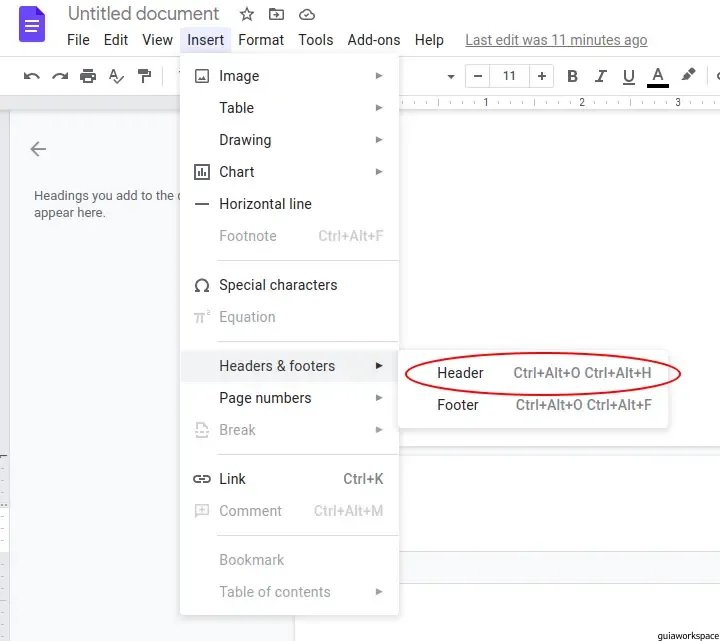Screen dimensions: 720x641
Task: Expand the Page numbers submenu
Action: [289, 398]
